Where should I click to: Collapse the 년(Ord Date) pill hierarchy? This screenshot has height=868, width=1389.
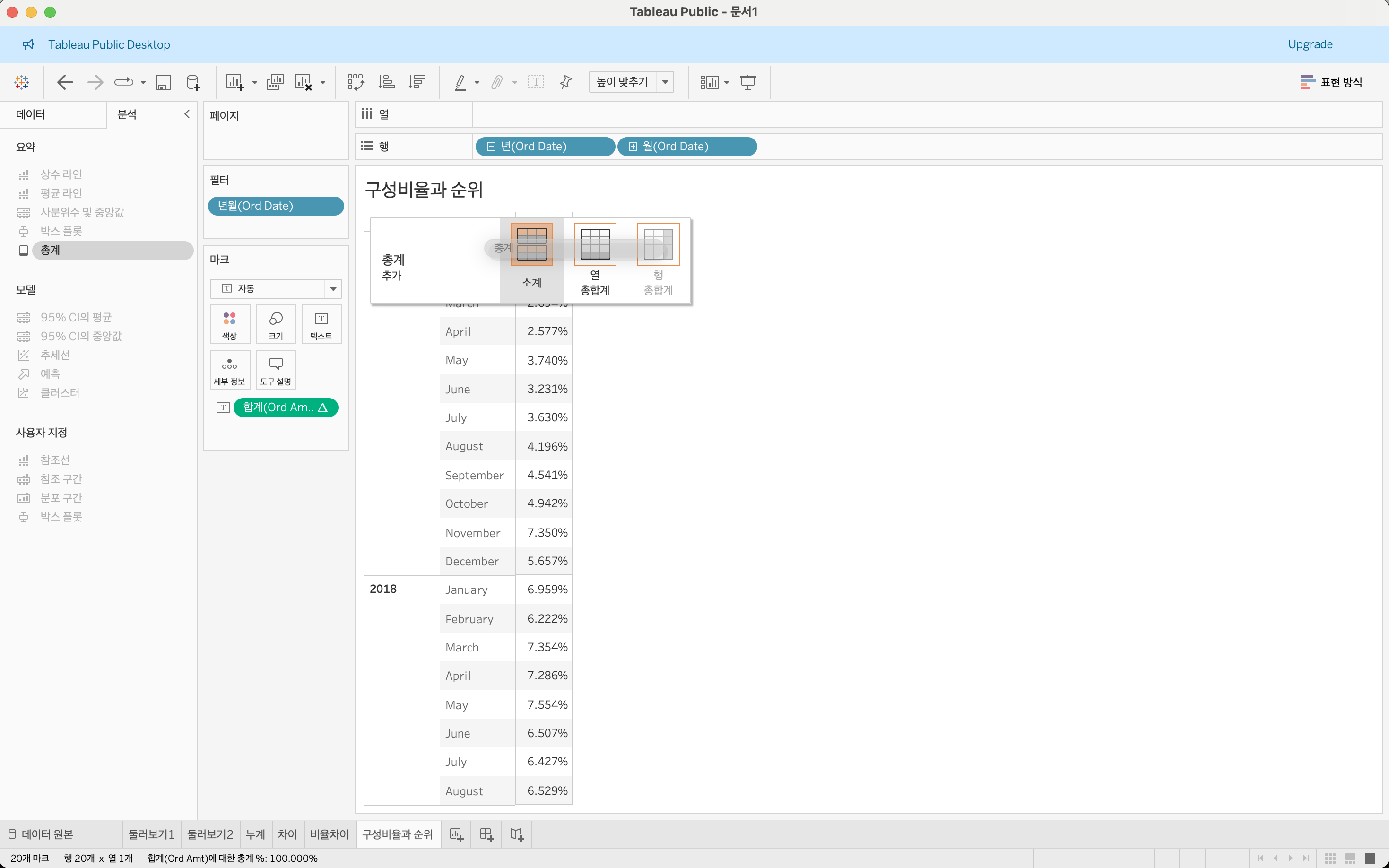[491, 147]
